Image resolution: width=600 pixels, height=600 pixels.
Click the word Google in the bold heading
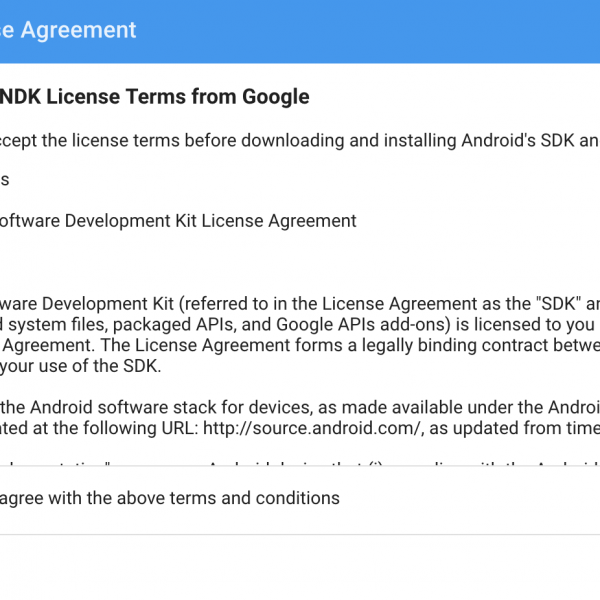(x=276, y=96)
